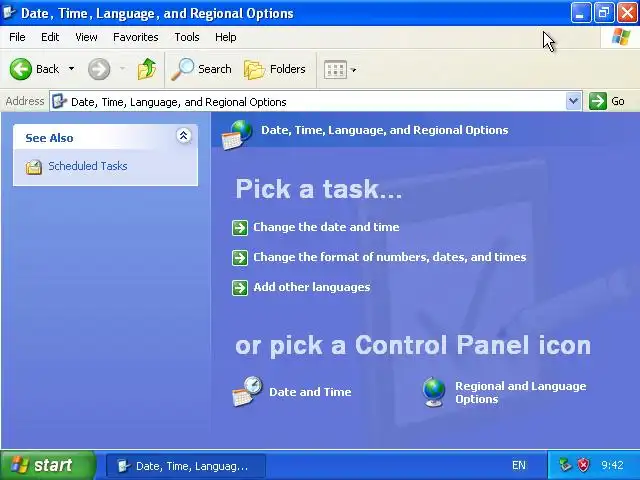This screenshot has width=640, height=480.
Task: Click the EN language bar indicator
Action: (x=519, y=465)
